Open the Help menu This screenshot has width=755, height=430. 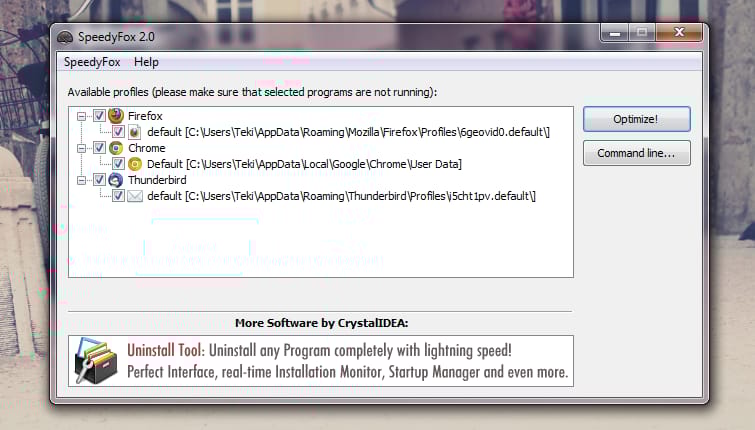point(146,62)
